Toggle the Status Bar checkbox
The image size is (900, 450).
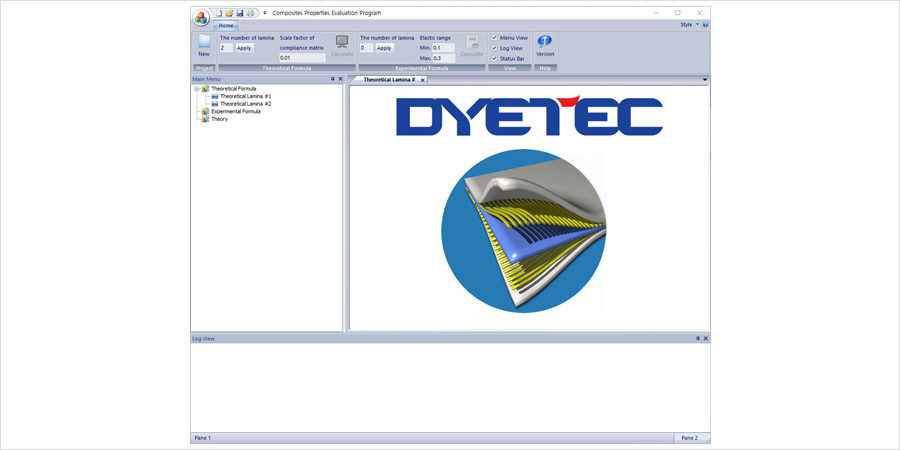(x=494, y=59)
